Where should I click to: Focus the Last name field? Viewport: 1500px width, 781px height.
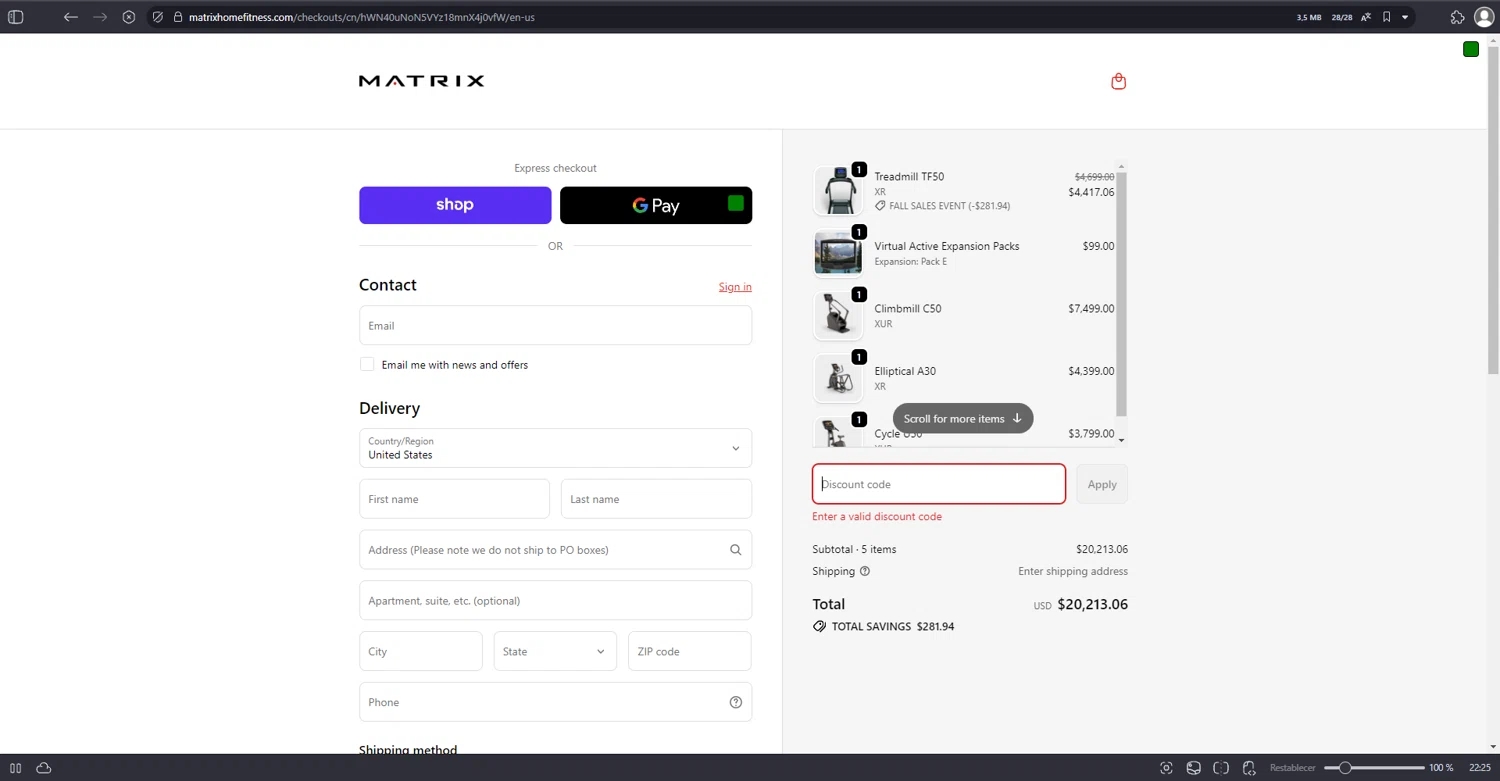[x=656, y=499]
